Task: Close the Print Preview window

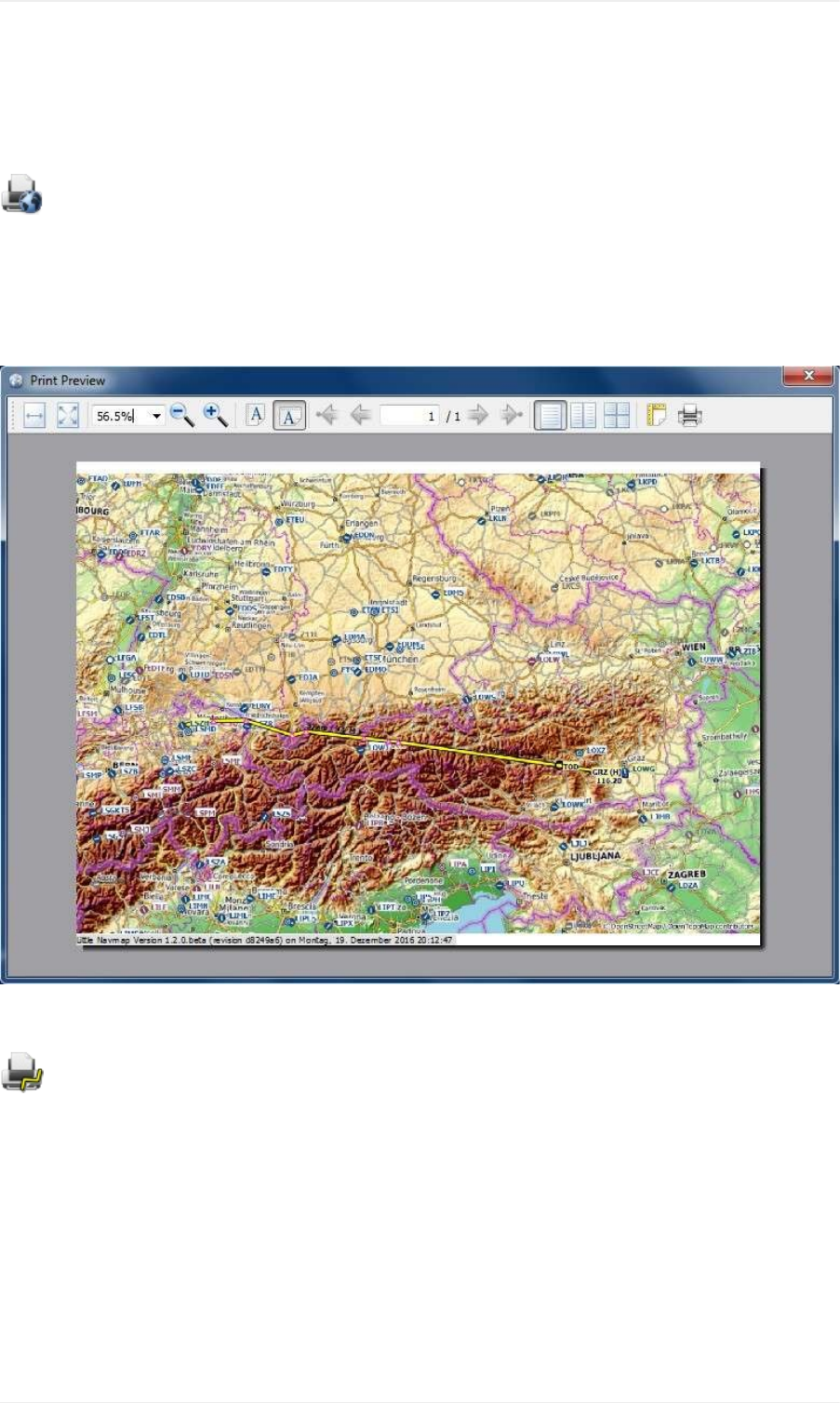Action: coord(808,376)
